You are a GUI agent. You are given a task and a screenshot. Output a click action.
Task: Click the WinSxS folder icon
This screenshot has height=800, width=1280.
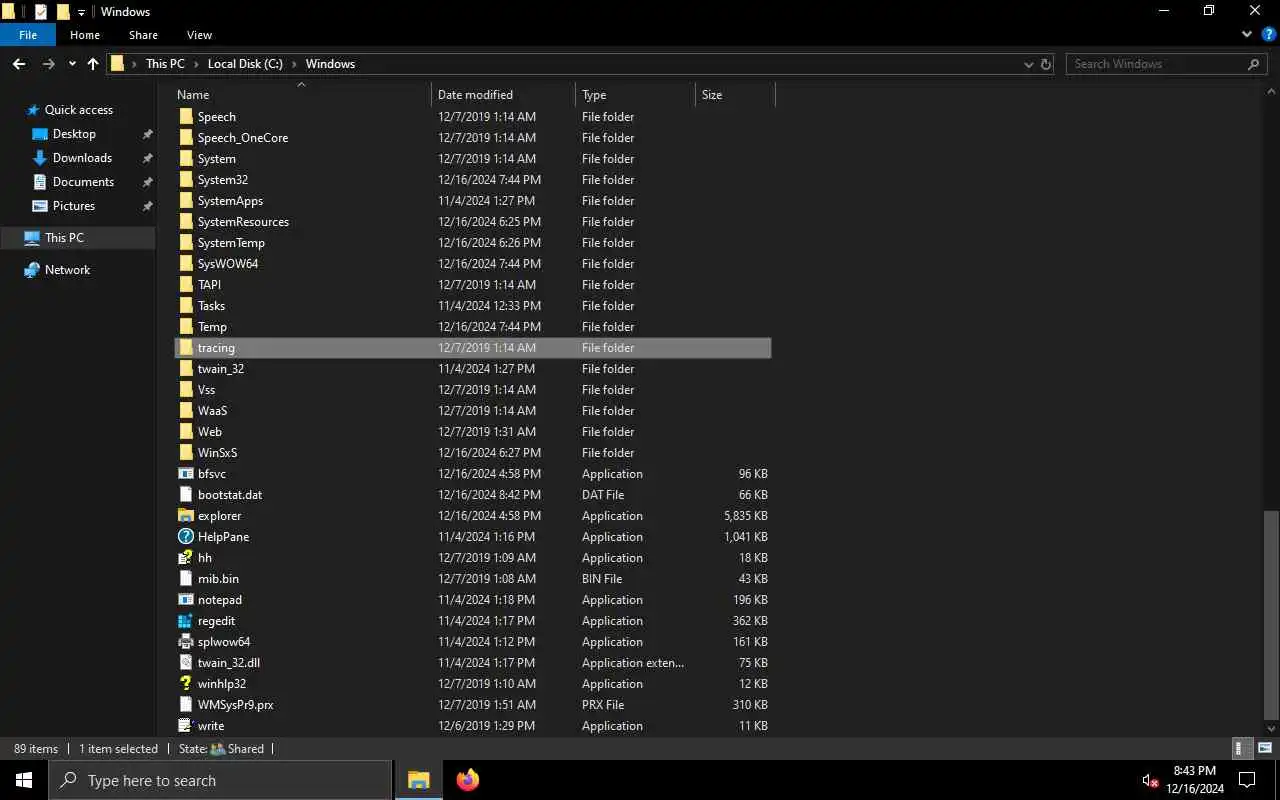(185, 453)
